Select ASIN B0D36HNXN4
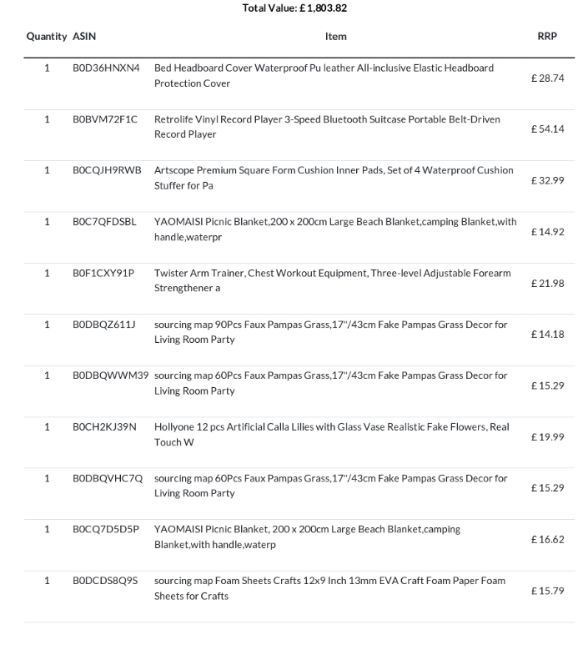 click(106, 68)
